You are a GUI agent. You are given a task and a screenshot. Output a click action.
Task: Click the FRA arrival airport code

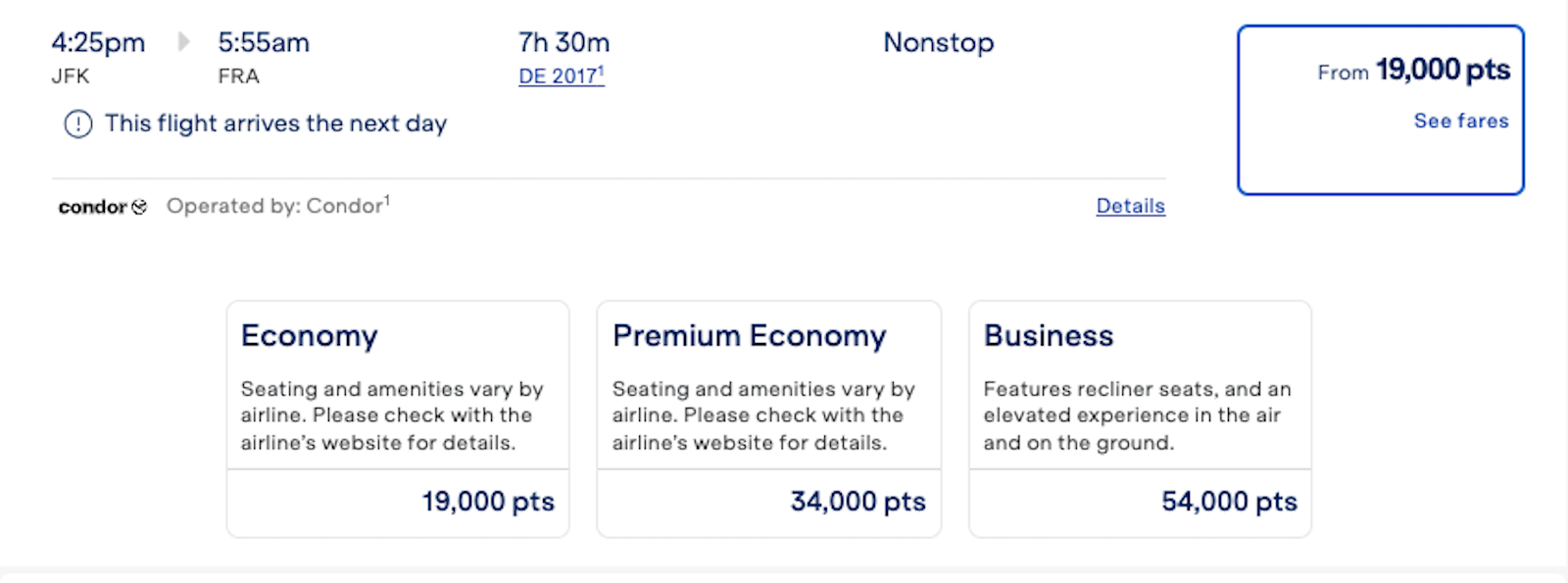pyautogui.click(x=238, y=76)
